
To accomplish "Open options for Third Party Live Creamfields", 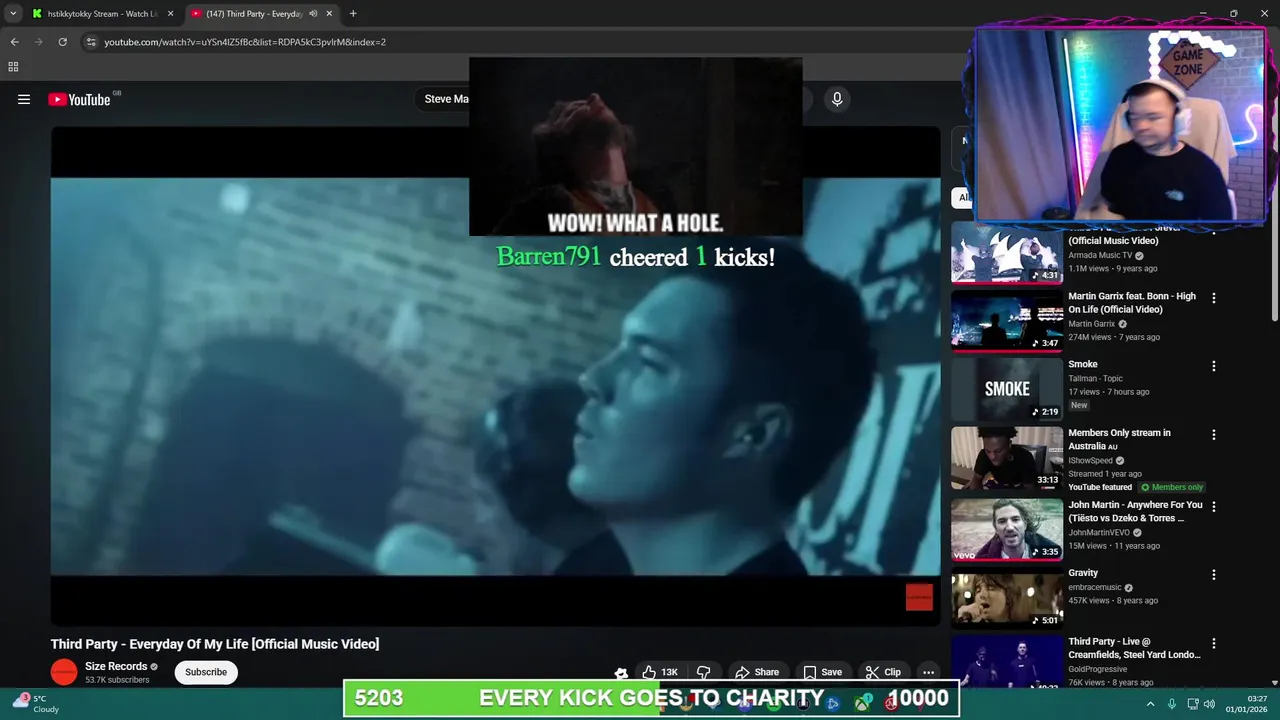I will (x=1214, y=644).
